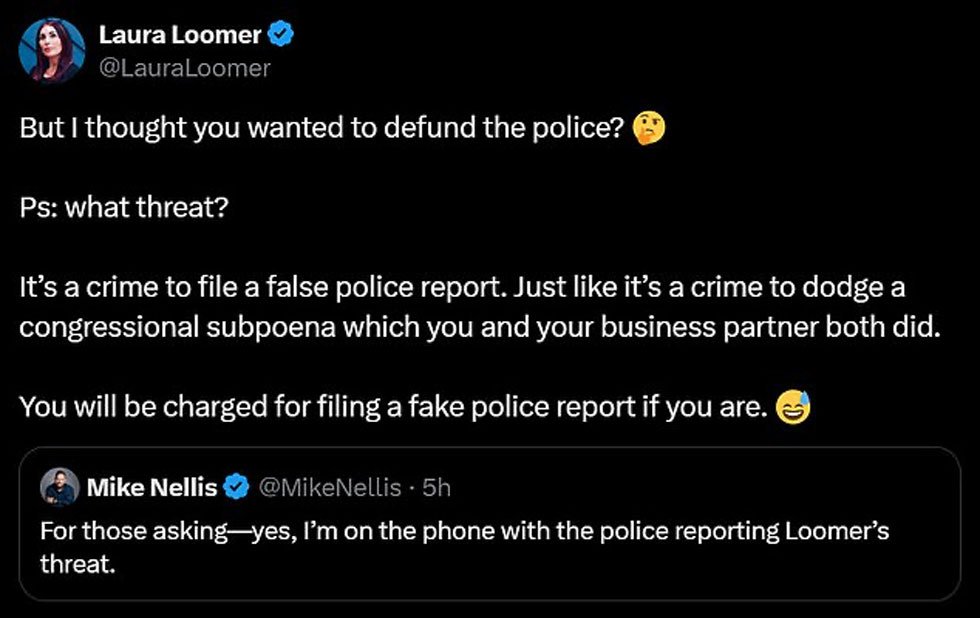Image resolution: width=980 pixels, height=618 pixels.
Task: Click the word "Loomer's" in quoted post
Action: click(x=841, y=531)
